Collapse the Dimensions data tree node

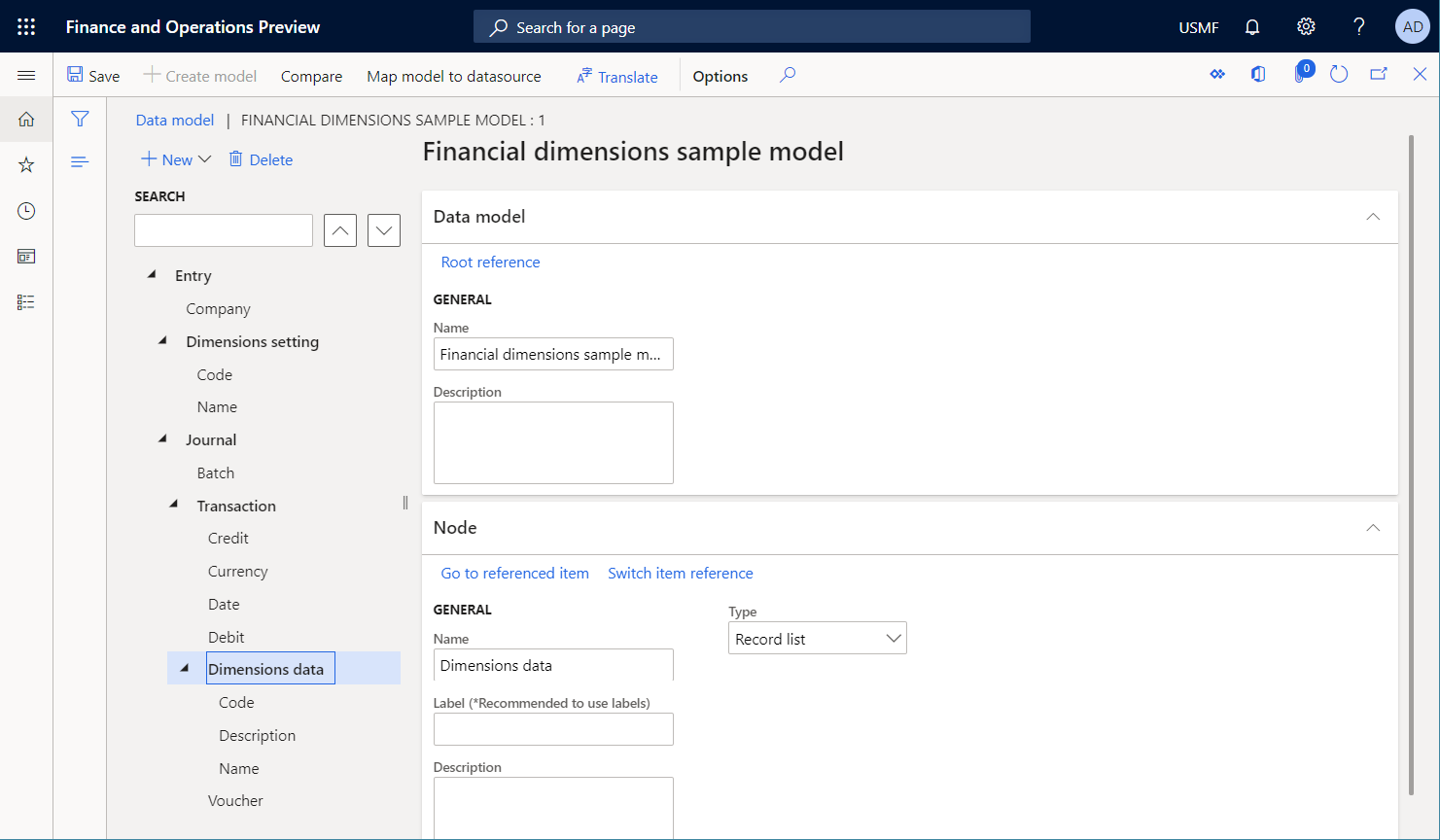coord(185,668)
